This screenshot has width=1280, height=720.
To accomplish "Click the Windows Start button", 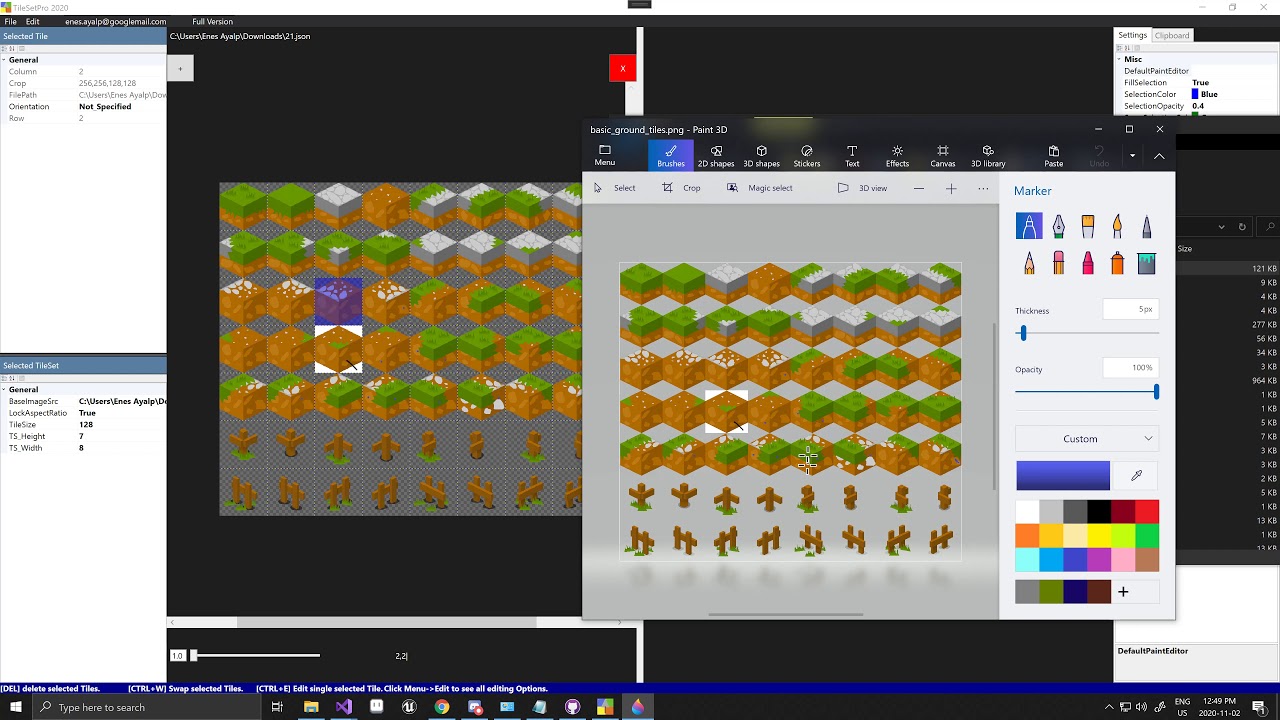I will 16,707.
